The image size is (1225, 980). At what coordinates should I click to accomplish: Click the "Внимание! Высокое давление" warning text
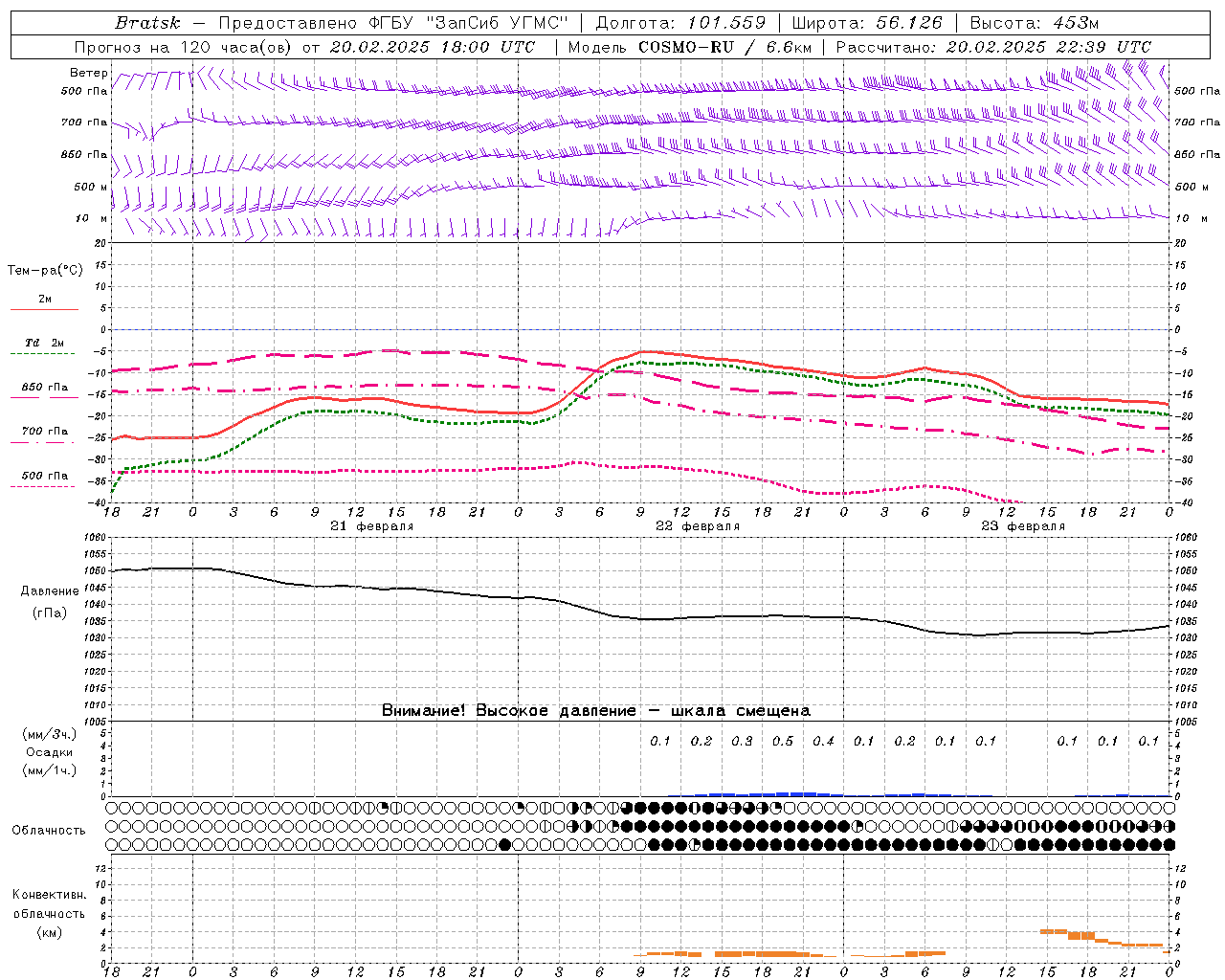[x=509, y=711]
